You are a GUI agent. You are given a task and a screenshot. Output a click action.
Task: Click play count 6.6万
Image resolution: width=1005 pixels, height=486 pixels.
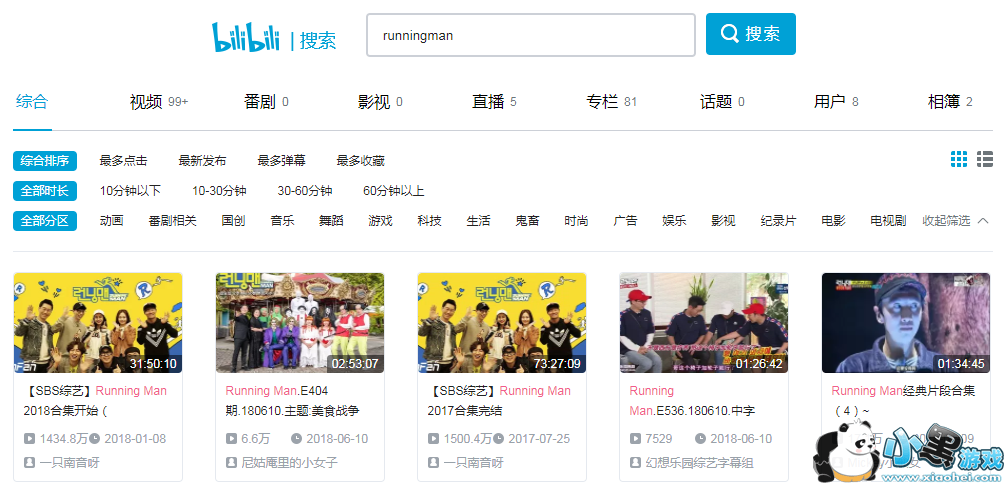coord(248,439)
